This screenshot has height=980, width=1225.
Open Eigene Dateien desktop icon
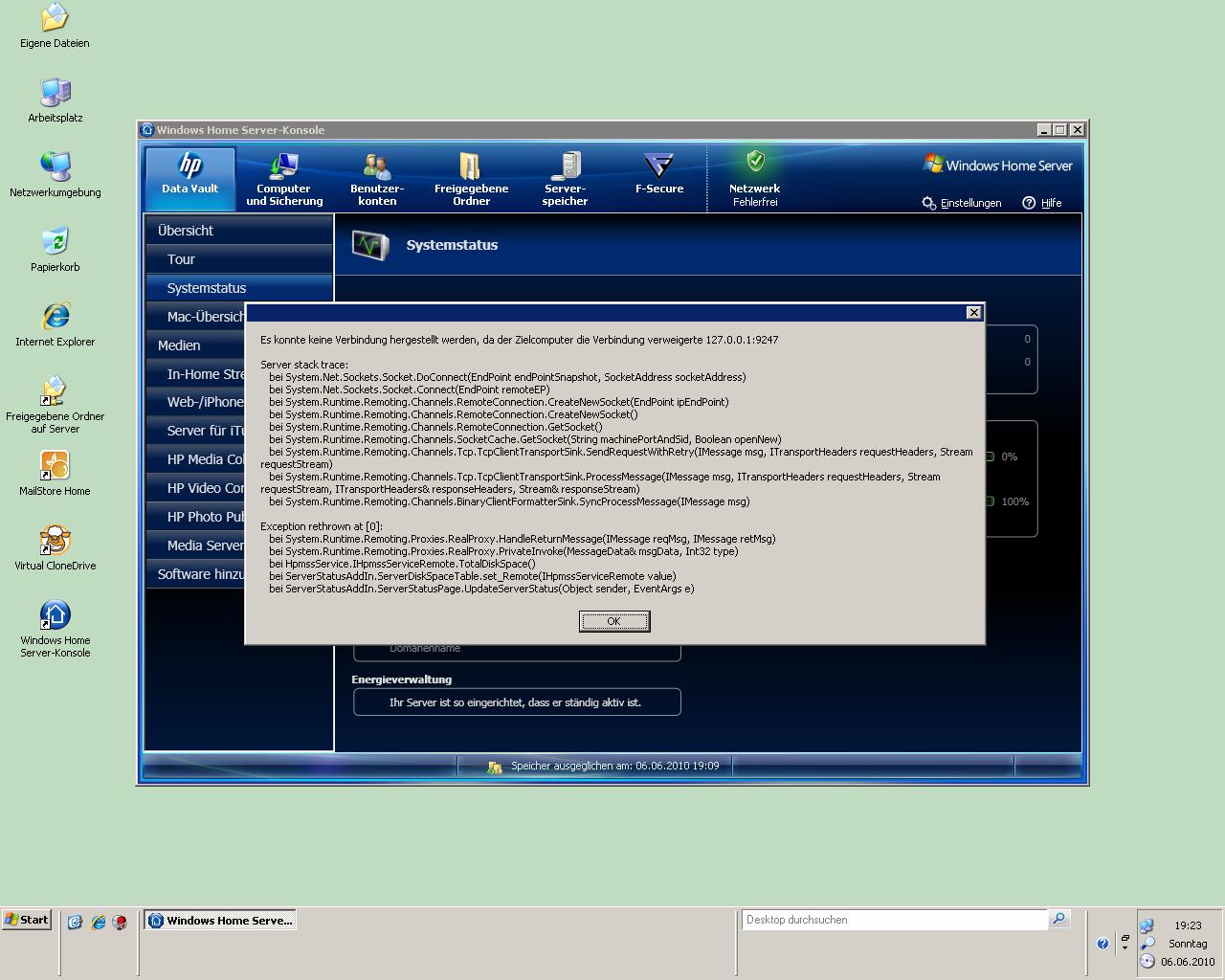coord(55,26)
